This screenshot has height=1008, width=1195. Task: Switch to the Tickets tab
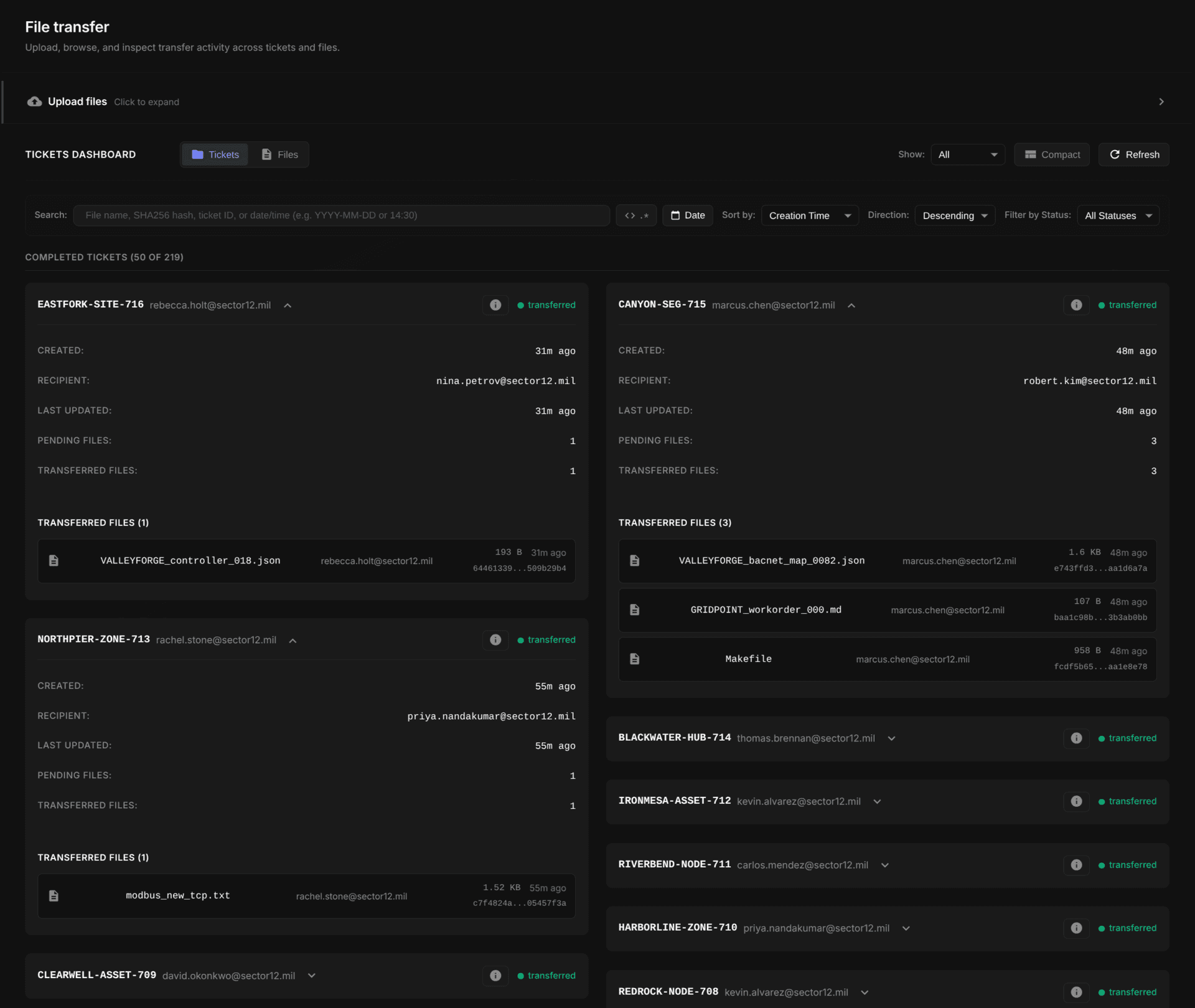215,154
